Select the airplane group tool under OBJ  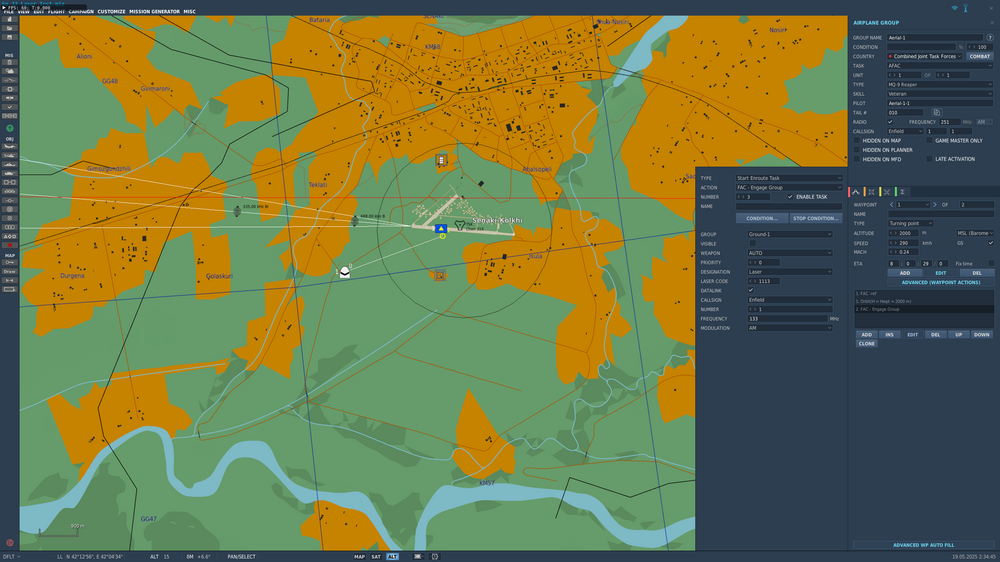click(10, 146)
